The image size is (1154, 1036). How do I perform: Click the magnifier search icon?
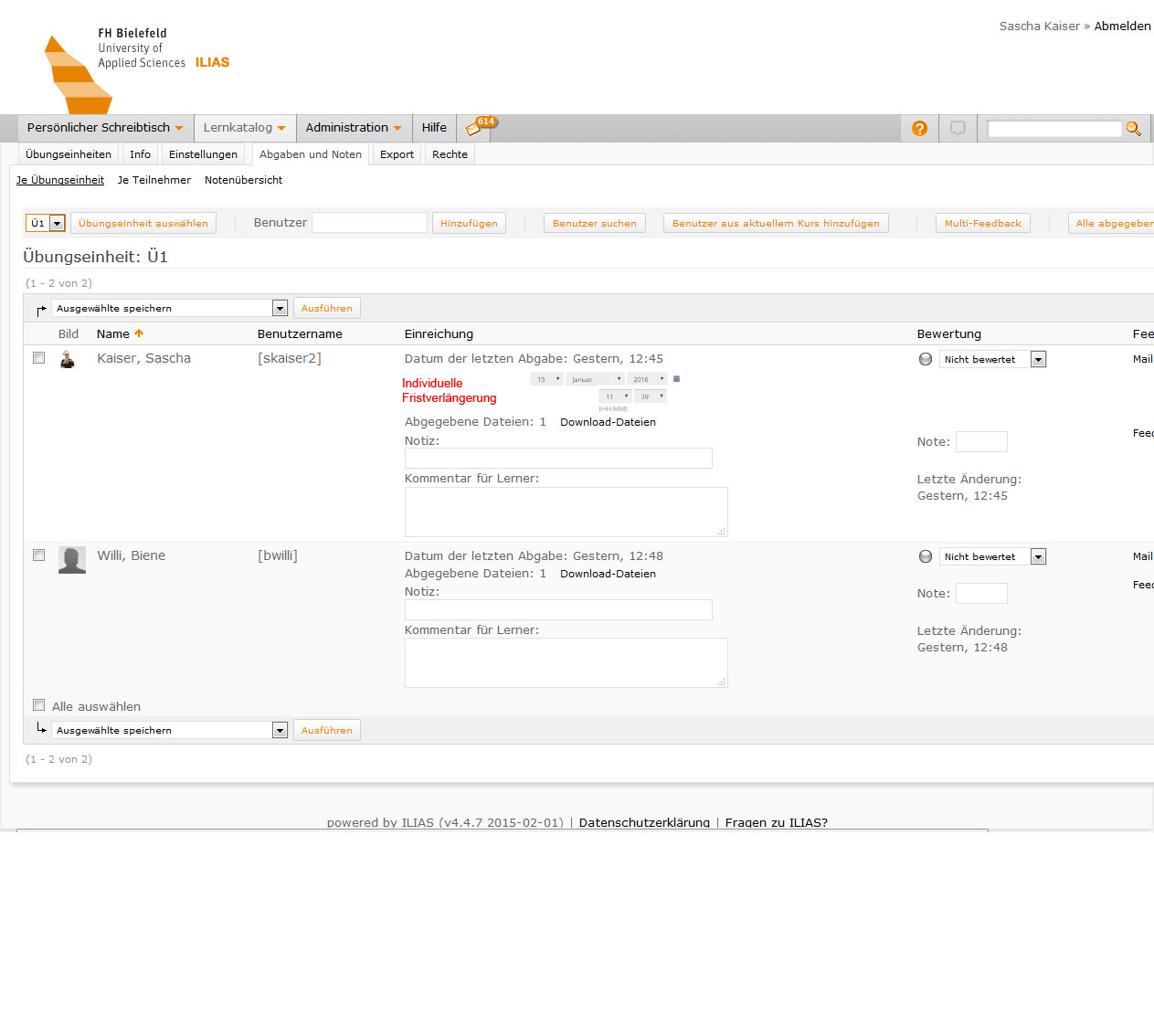[1134, 129]
